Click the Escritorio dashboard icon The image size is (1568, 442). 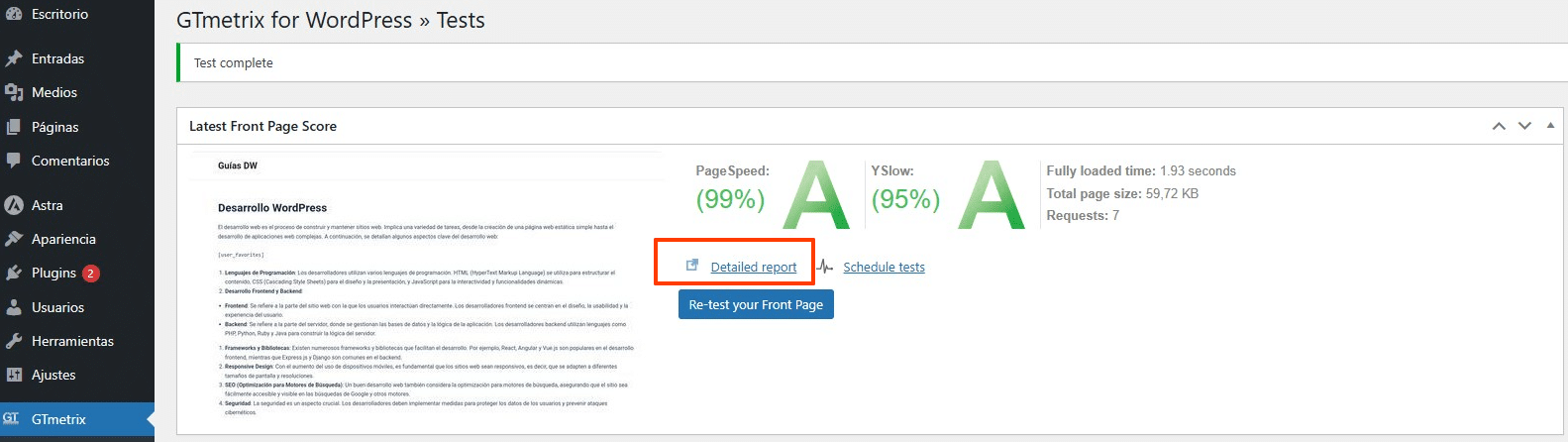point(14,14)
